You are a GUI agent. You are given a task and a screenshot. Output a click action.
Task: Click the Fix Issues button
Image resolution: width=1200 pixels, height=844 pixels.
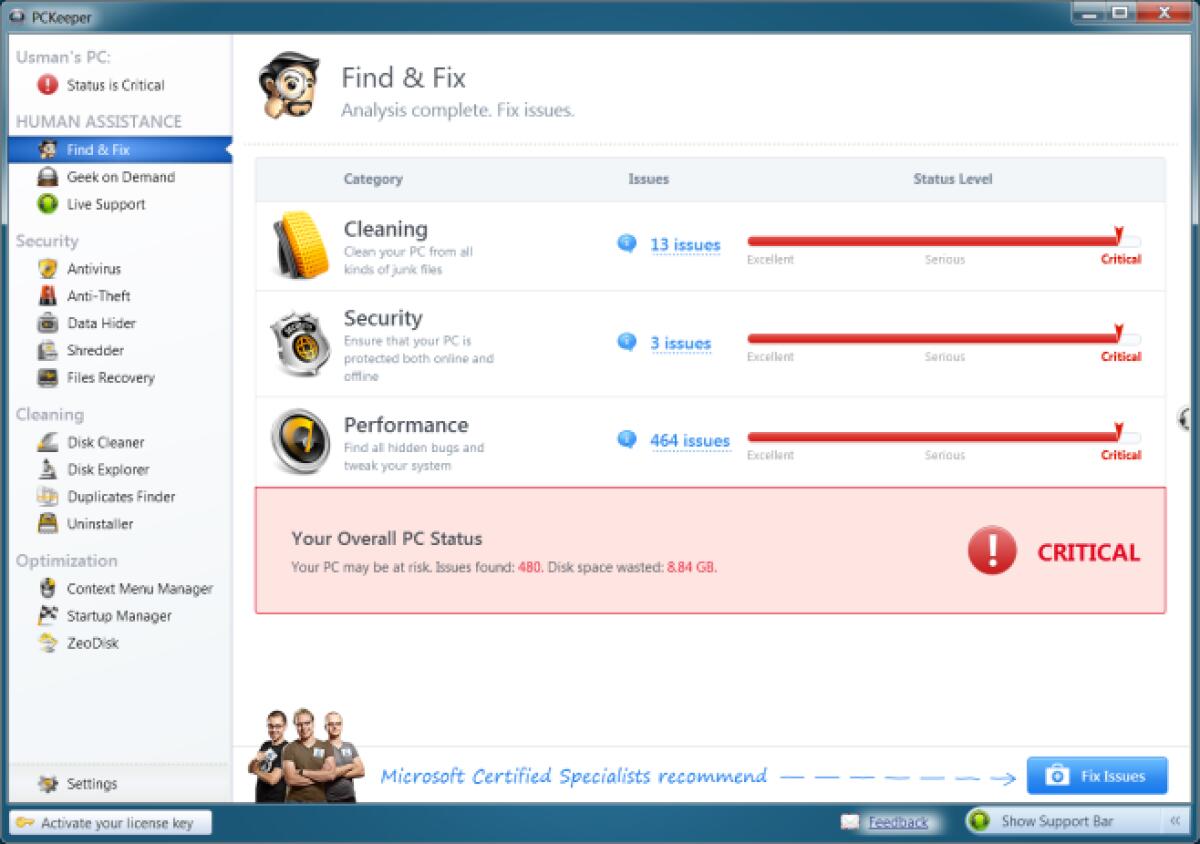click(x=1096, y=775)
